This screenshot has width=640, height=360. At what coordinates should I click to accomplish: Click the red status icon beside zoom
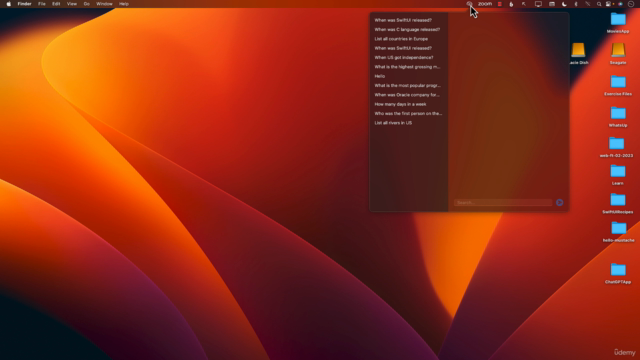(500, 4)
